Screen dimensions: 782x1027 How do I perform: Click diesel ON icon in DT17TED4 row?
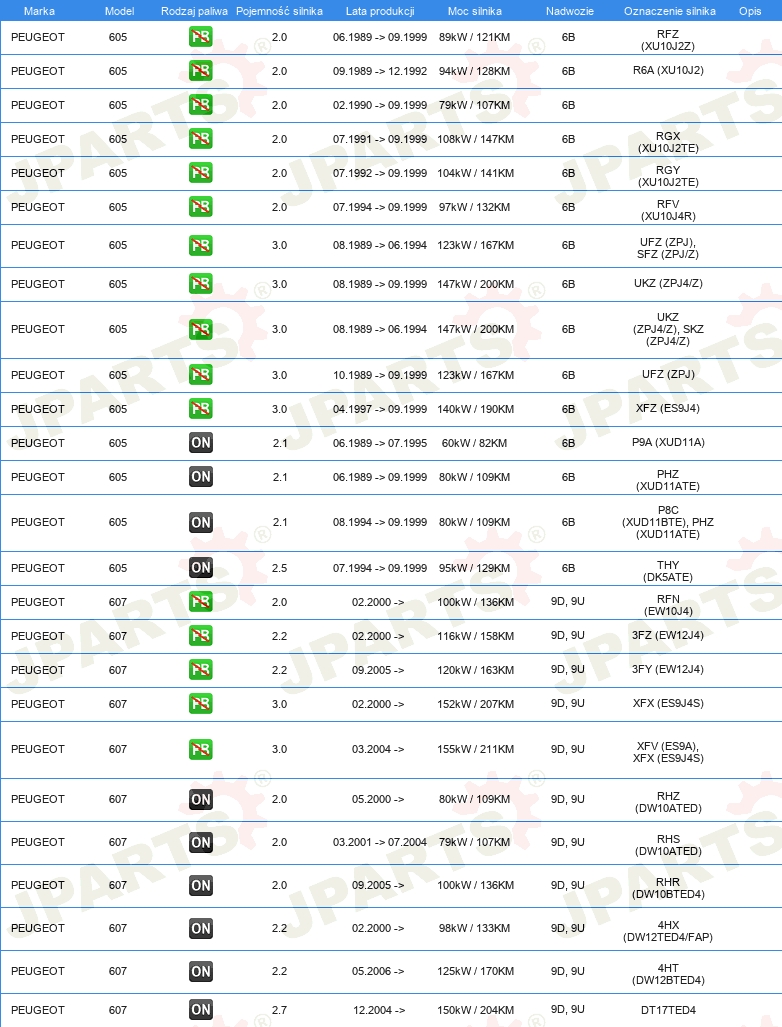pos(200,1010)
